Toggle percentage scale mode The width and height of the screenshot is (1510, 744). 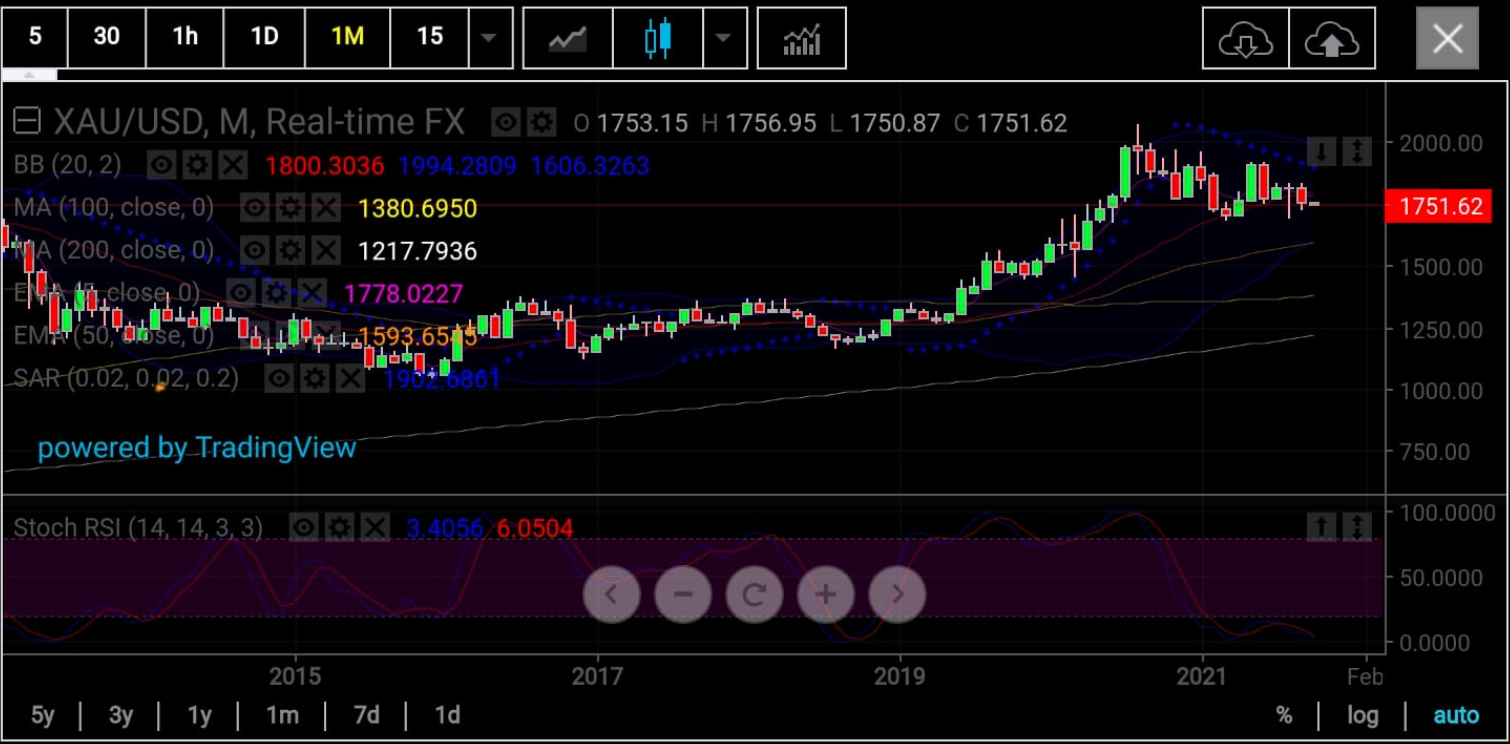pyautogui.click(x=1284, y=715)
